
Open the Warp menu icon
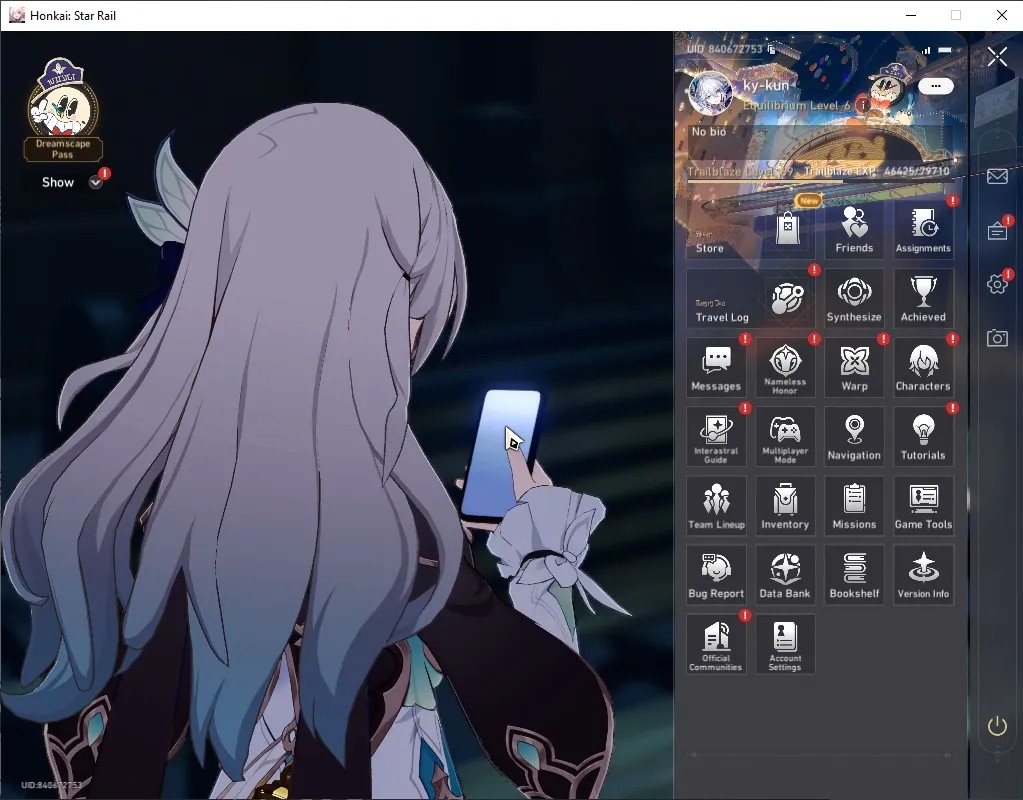(854, 367)
